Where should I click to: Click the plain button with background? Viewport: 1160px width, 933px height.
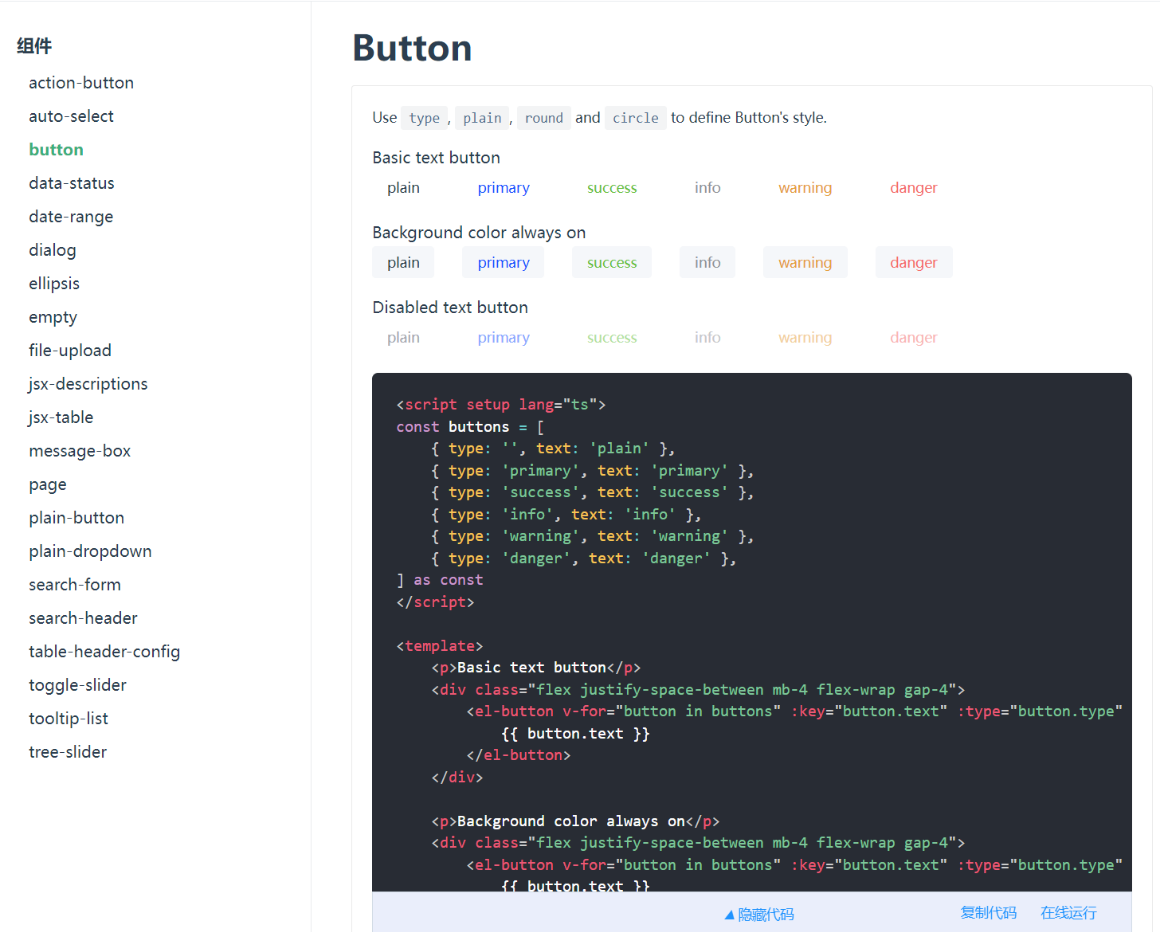(403, 263)
